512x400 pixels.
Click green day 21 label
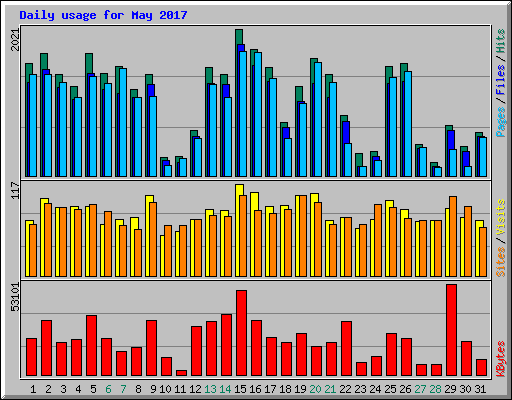[x=330, y=389]
